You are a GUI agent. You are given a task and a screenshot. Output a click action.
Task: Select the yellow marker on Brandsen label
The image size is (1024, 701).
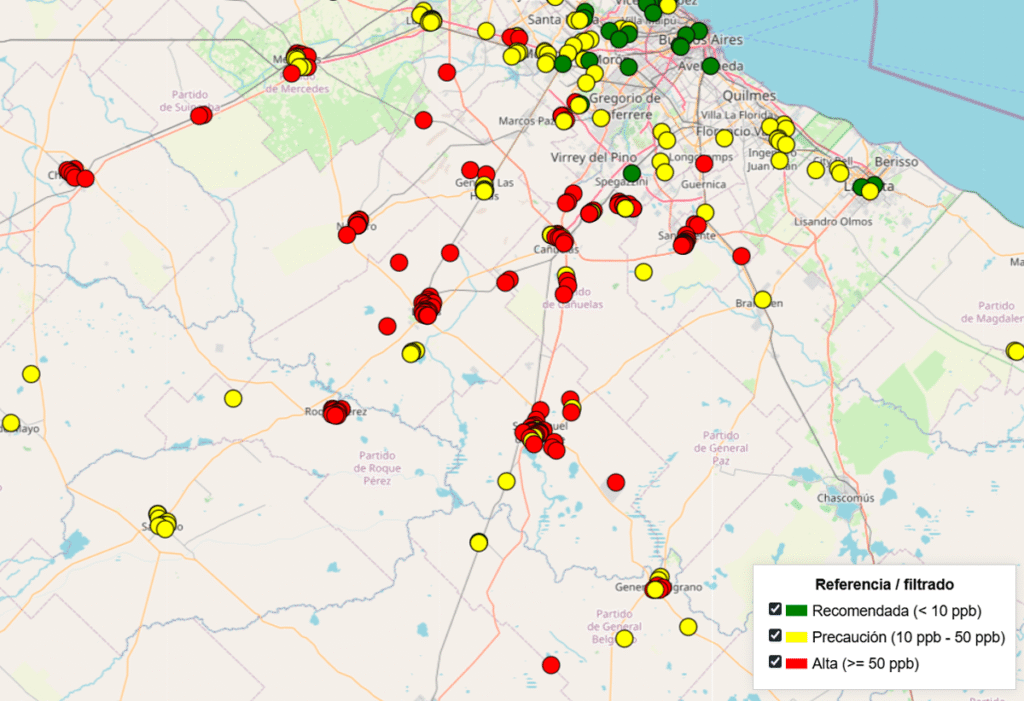(762, 299)
